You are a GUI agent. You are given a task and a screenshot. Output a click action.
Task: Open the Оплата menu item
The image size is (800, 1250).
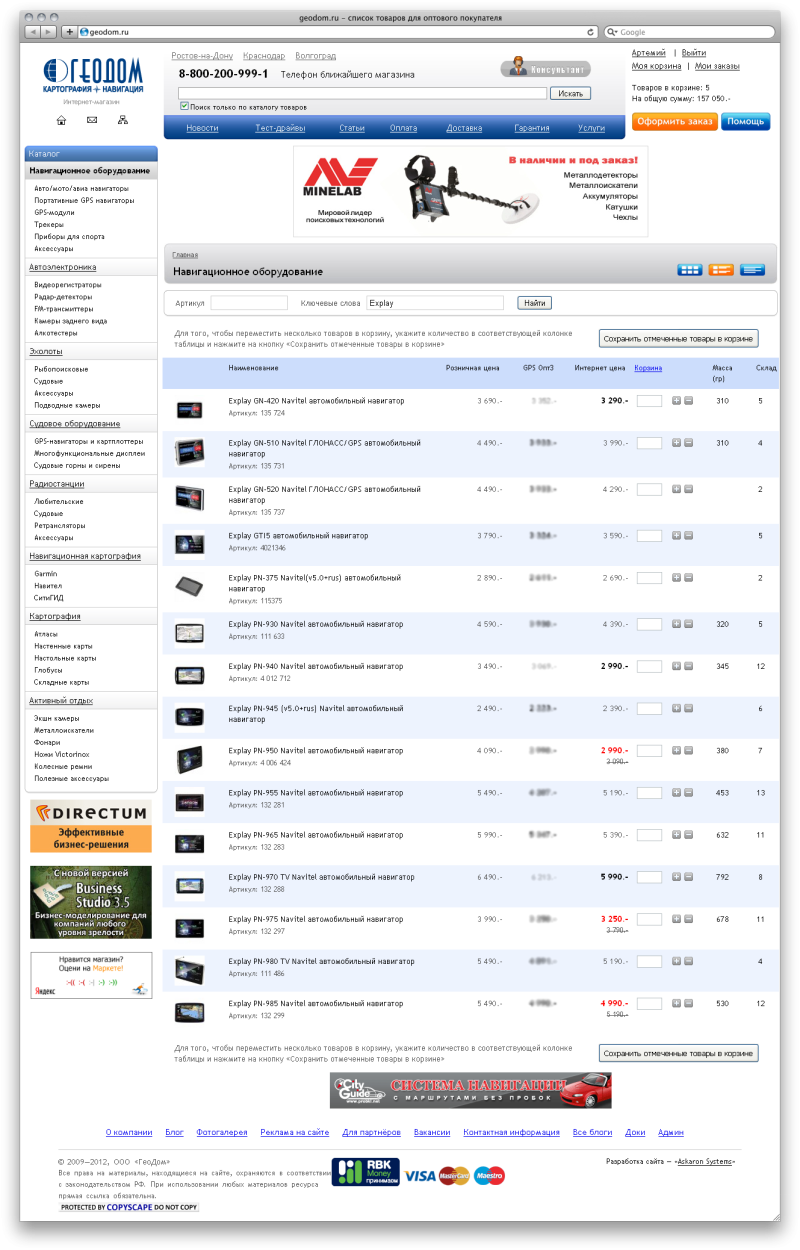(x=404, y=128)
